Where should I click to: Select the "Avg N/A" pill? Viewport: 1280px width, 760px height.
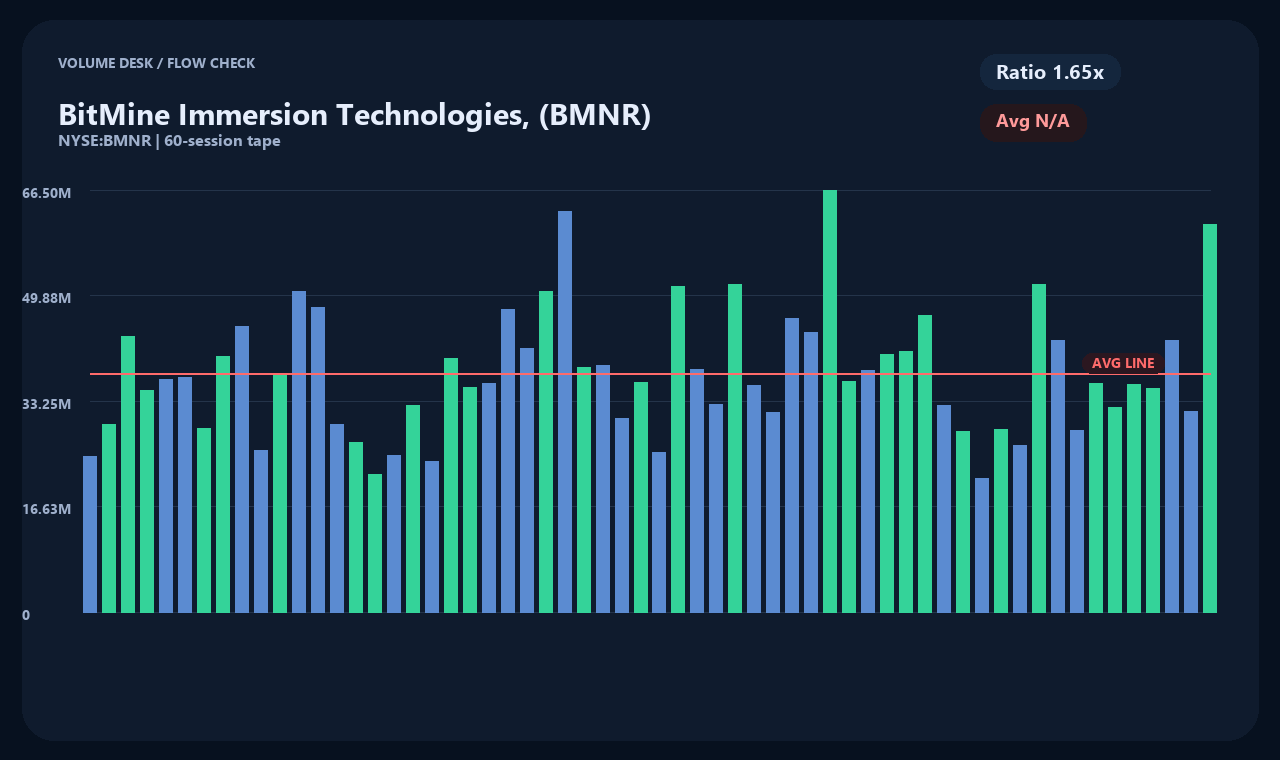coord(1033,122)
